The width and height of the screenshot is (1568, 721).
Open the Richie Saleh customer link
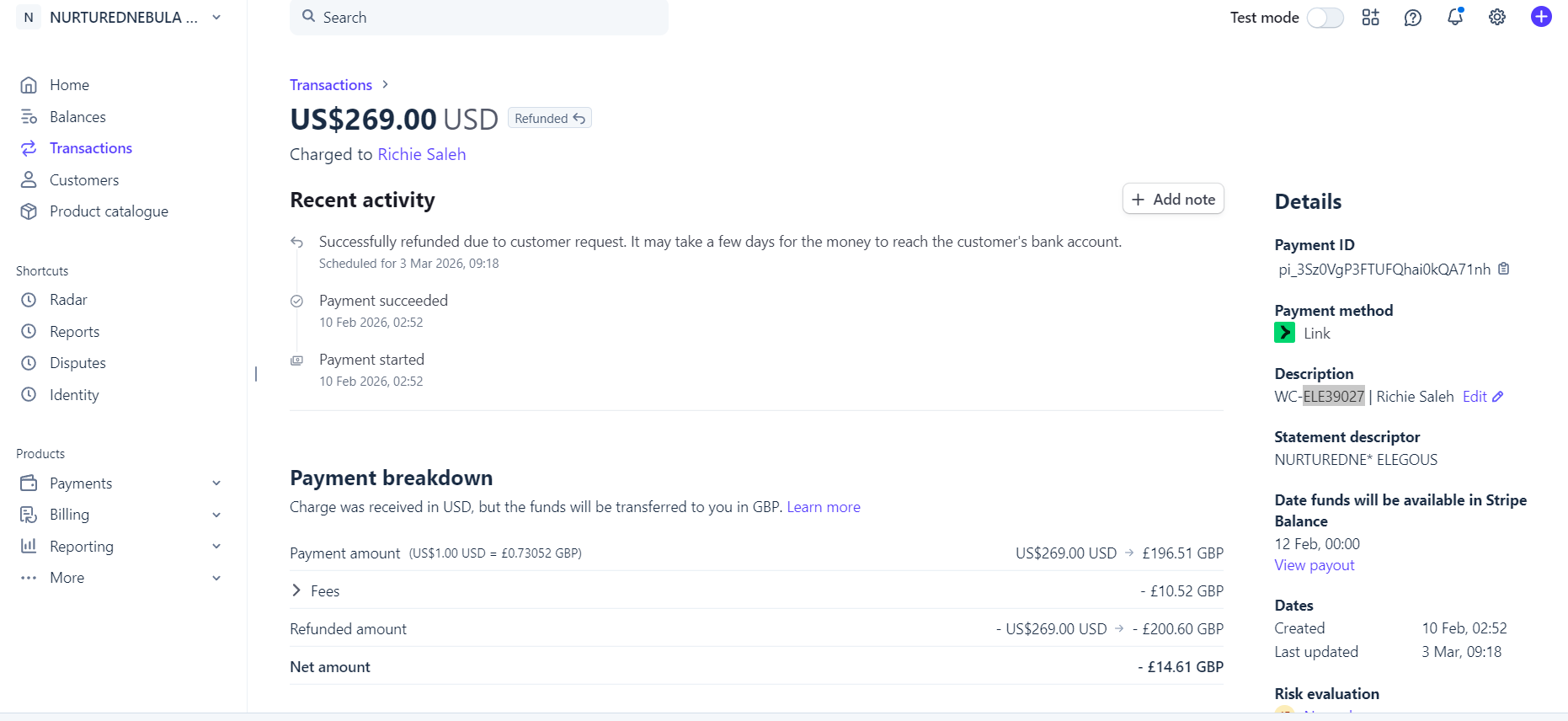pyautogui.click(x=422, y=154)
